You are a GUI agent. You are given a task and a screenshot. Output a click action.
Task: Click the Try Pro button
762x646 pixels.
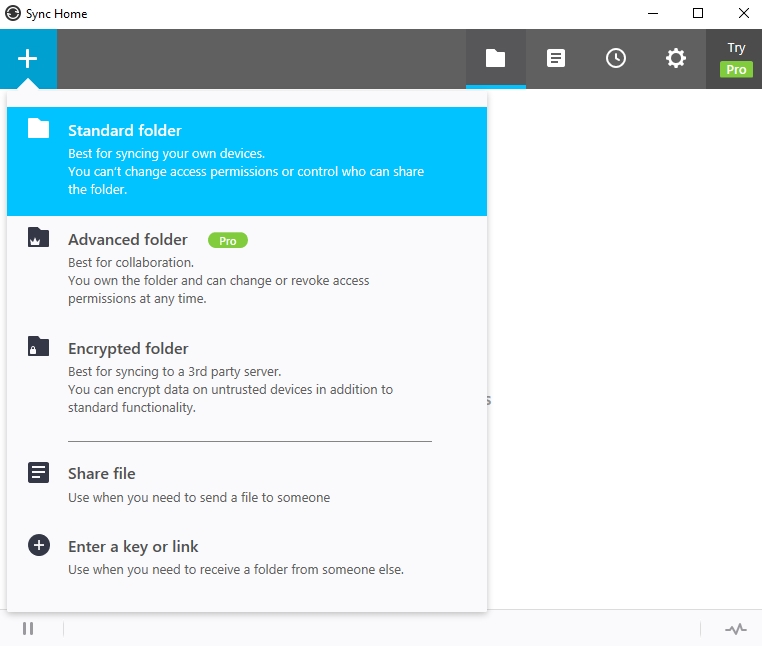[736, 59]
